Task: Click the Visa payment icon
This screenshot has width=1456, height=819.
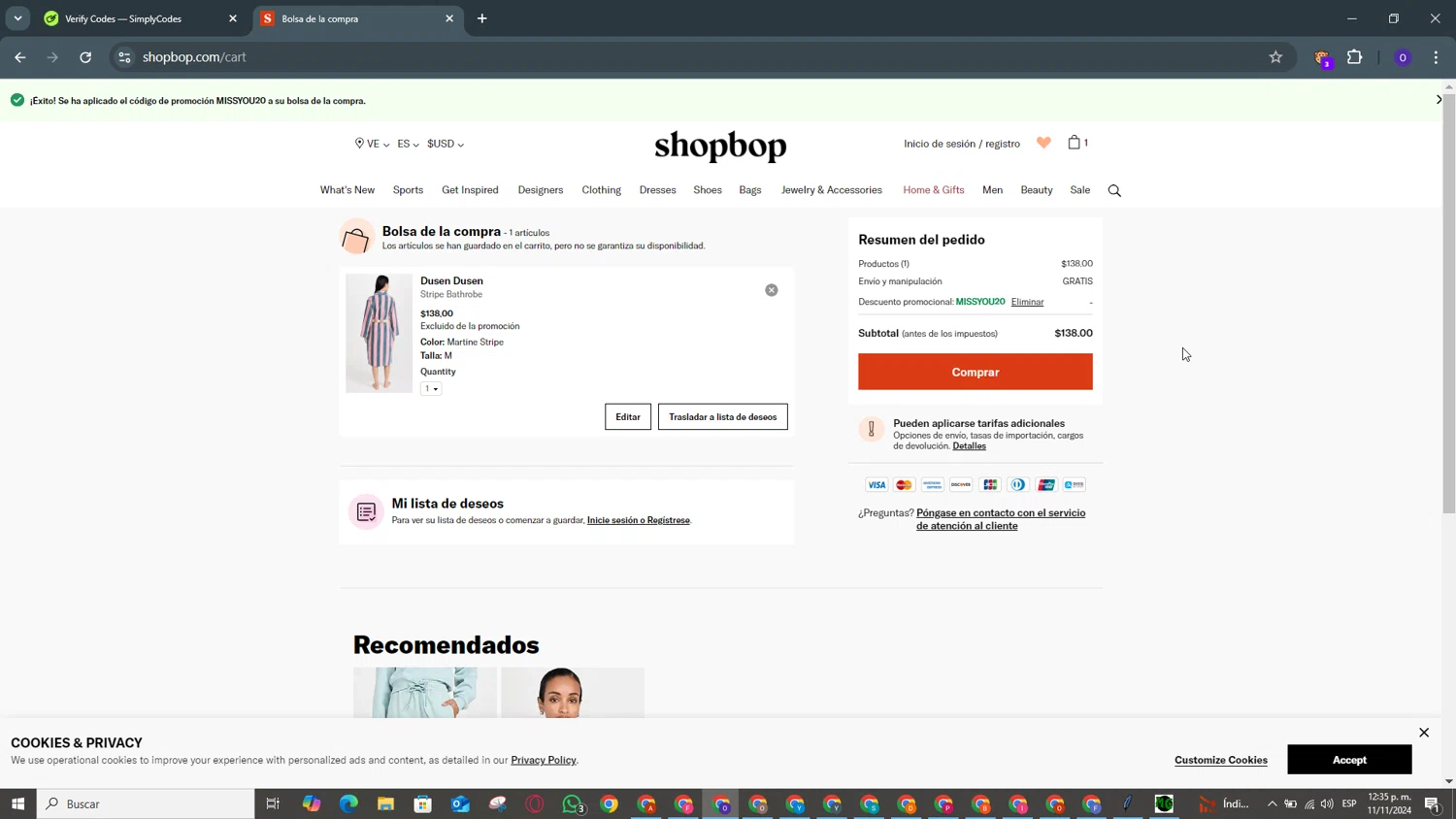Action: pos(877,485)
